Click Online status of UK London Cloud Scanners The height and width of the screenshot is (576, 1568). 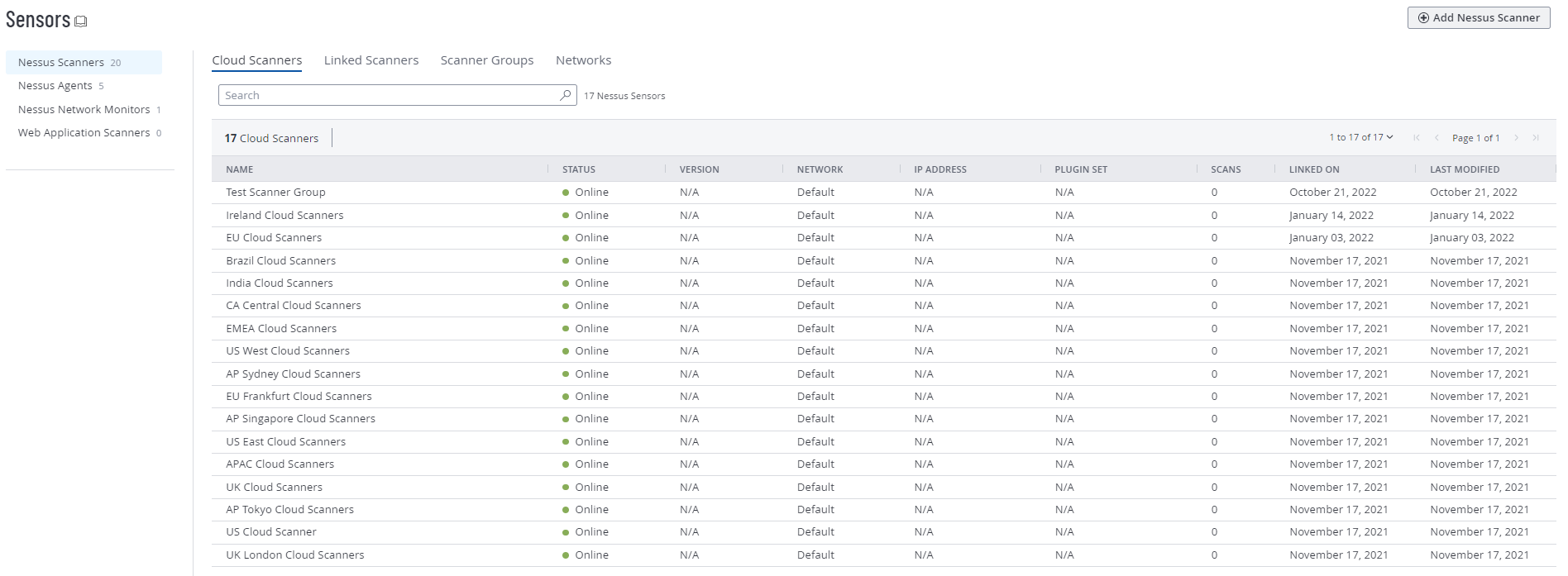586,555
